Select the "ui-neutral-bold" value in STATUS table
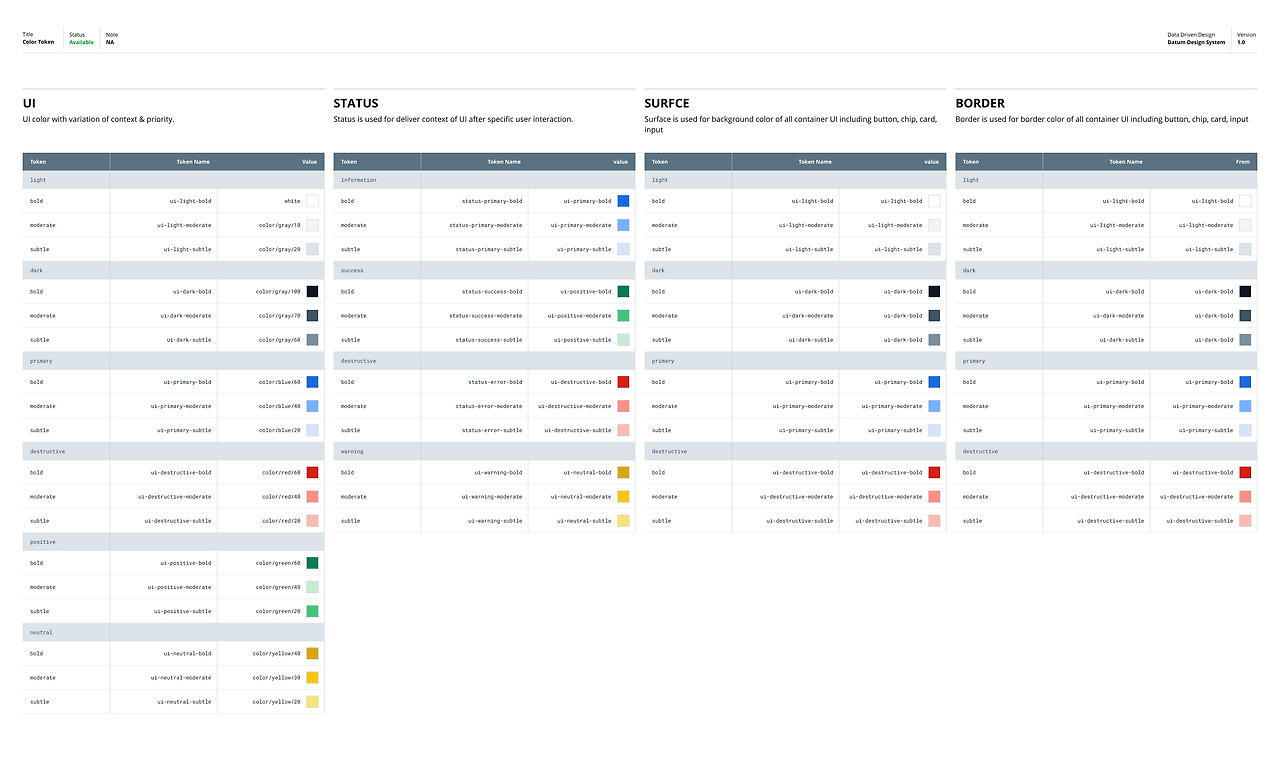Viewport: 1280px width, 759px height. (586, 472)
